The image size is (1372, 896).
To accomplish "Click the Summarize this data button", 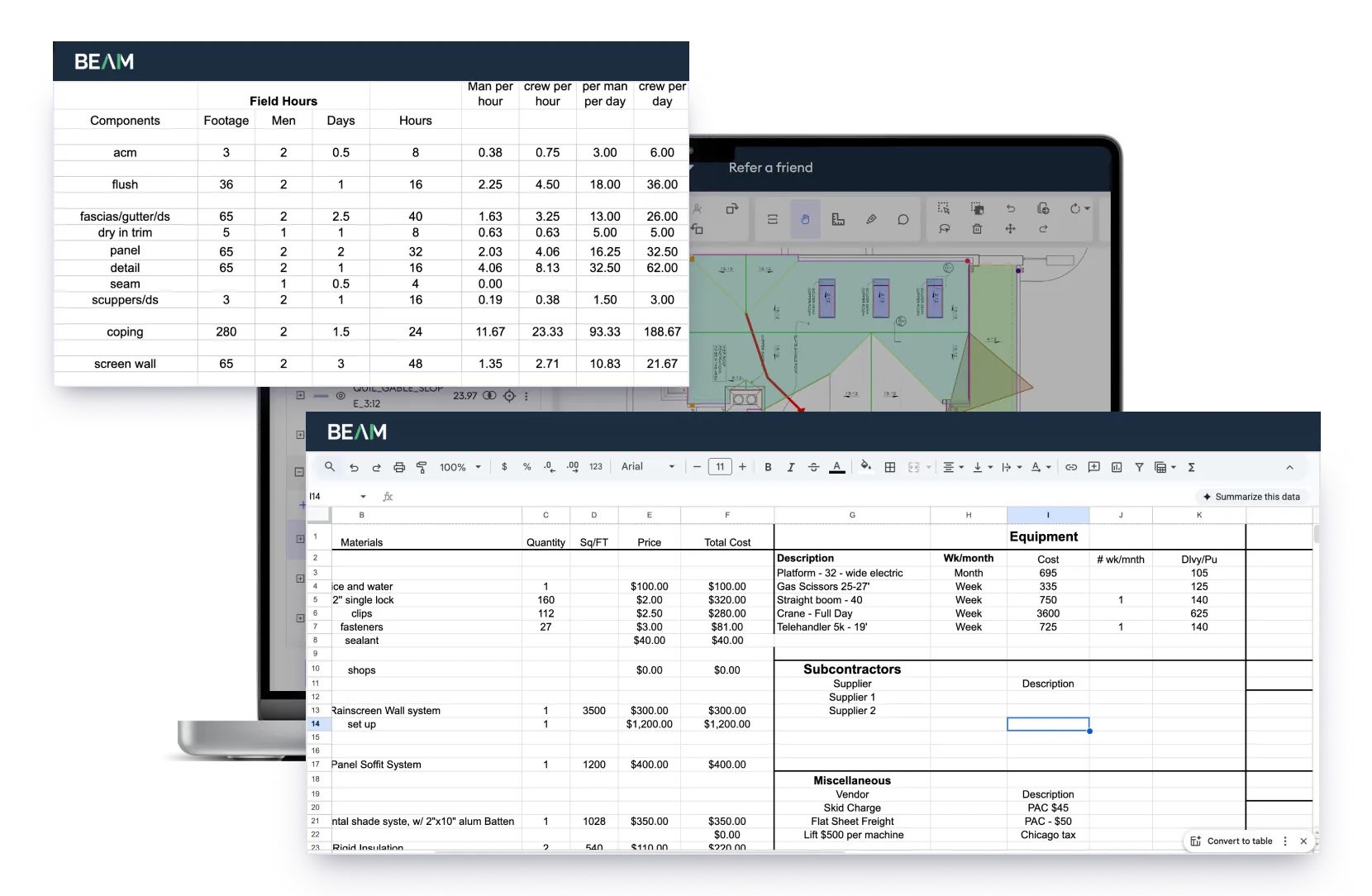I will [x=1252, y=496].
